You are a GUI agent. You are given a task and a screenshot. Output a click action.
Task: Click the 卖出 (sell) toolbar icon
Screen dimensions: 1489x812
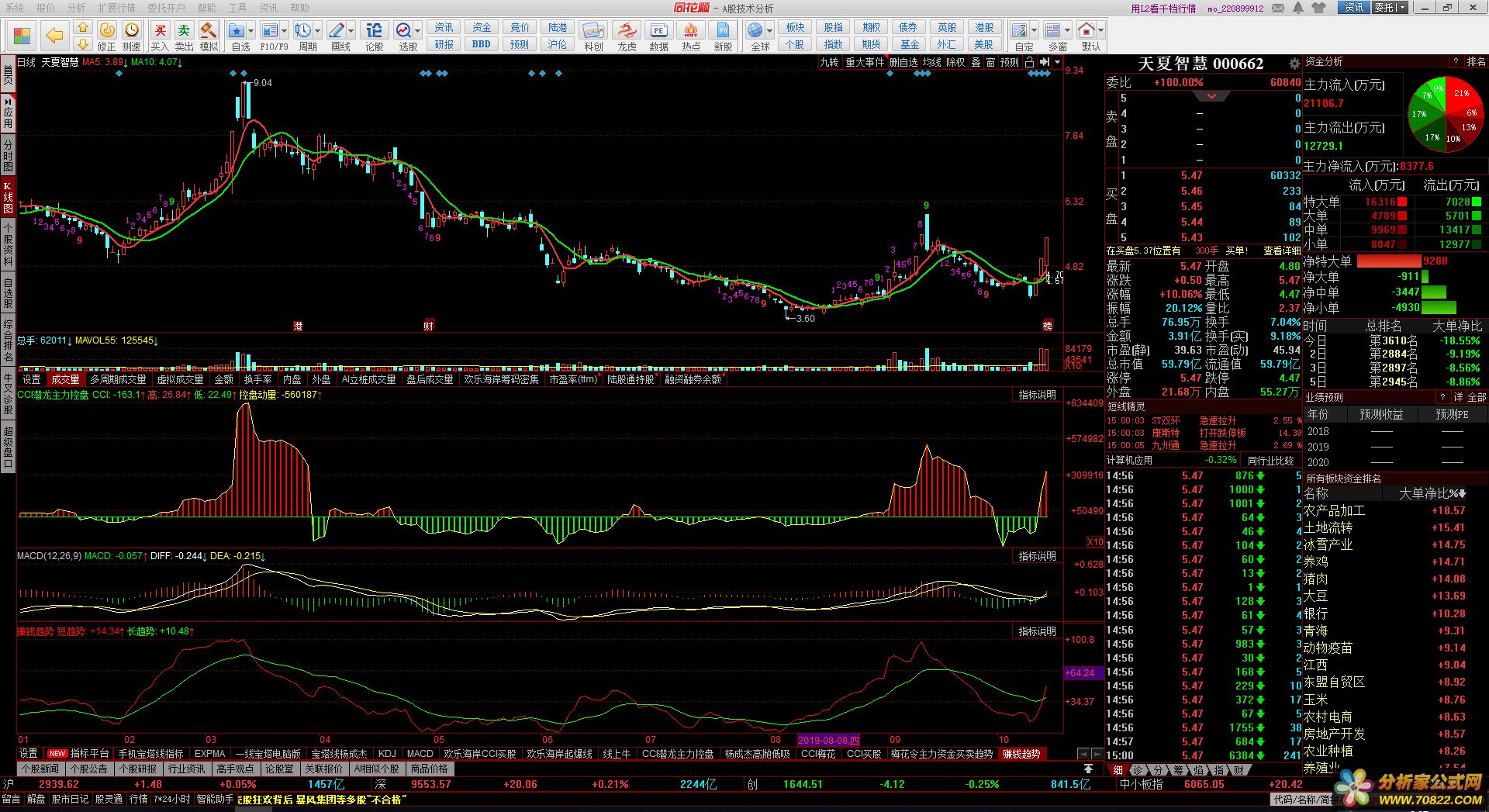point(184,31)
